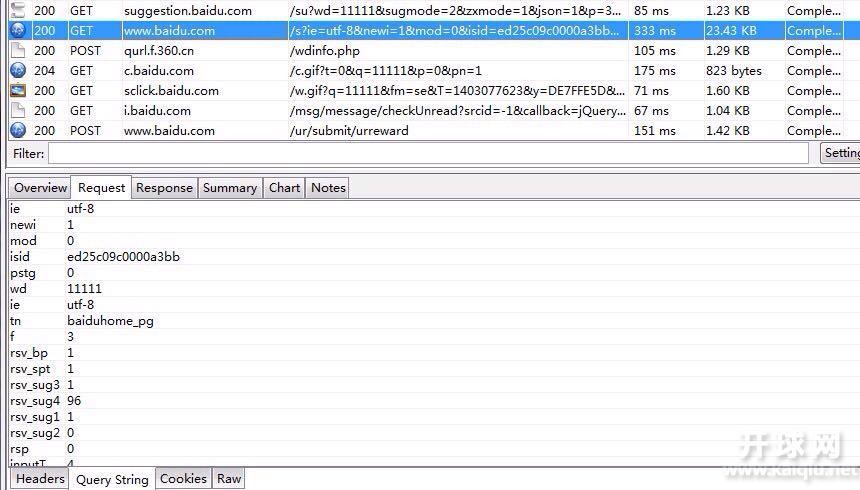Click the 333 ms duration cell
860x490 pixels.
pos(655,31)
